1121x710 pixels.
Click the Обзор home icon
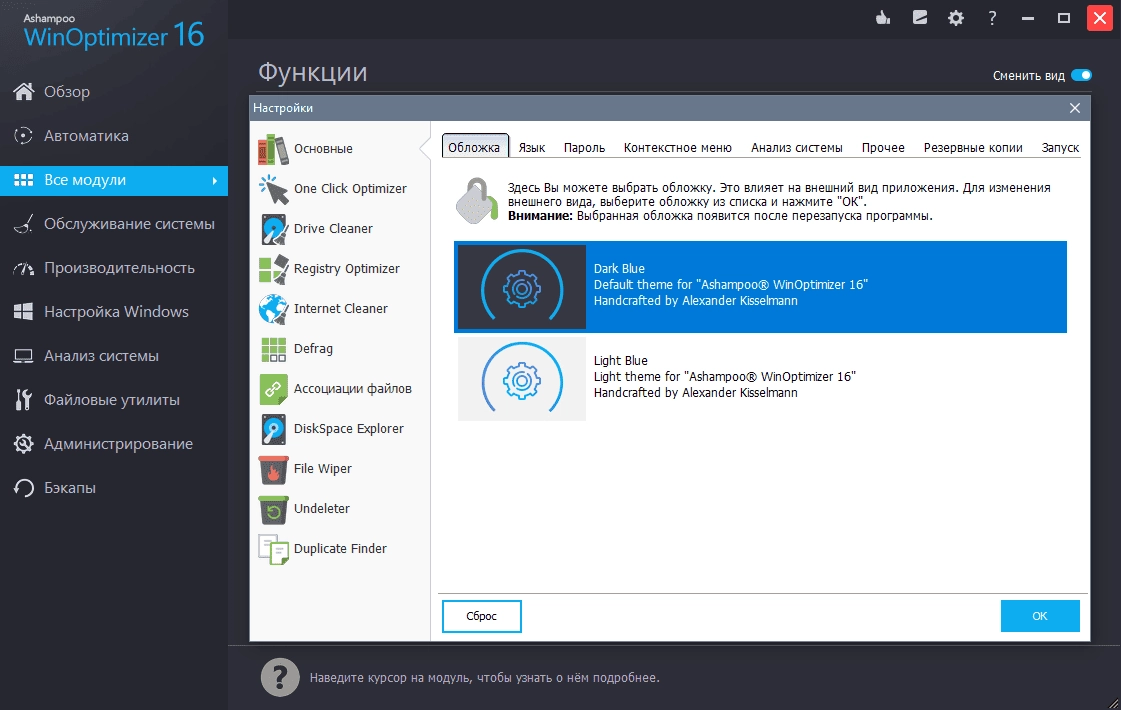24,92
